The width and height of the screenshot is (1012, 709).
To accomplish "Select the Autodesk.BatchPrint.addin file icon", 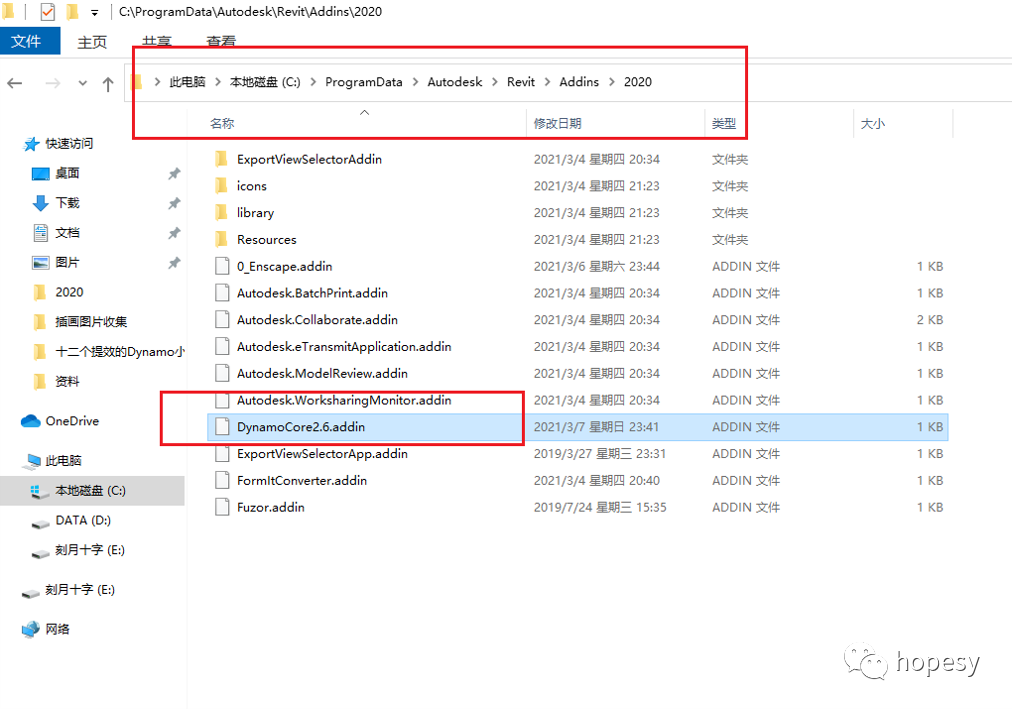I will [x=222, y=293].
